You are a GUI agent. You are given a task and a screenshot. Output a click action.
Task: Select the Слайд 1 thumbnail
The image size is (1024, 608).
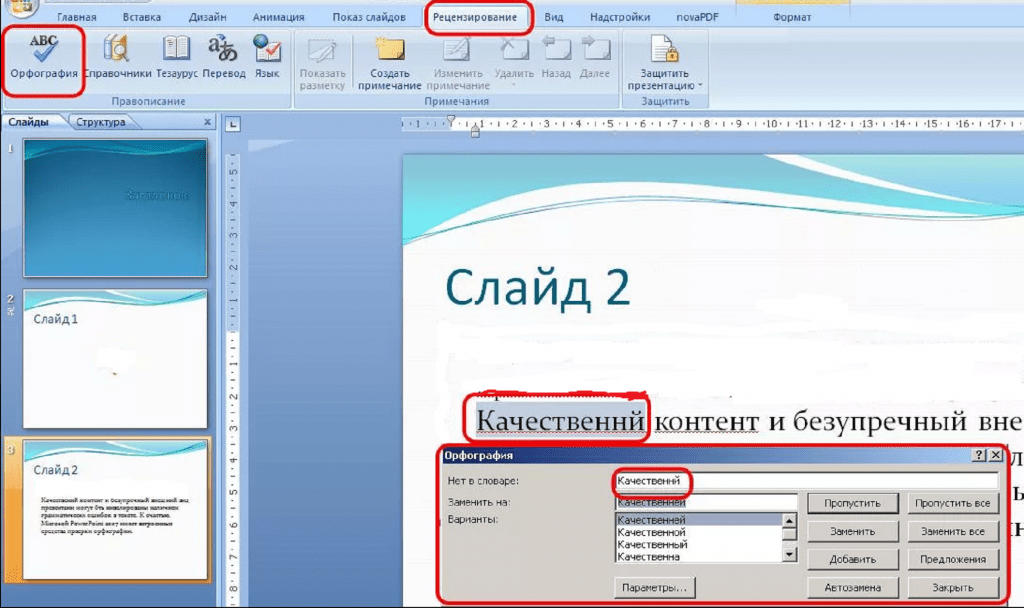pos(115,359)
